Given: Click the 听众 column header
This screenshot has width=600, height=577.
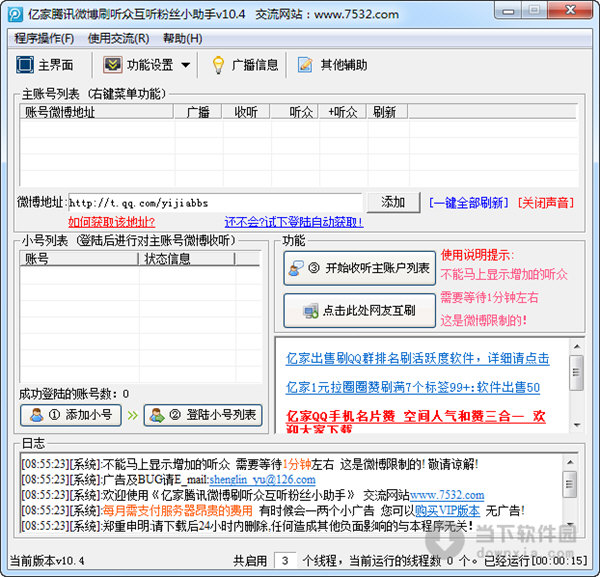Looking at the screenshot, I should click(x=294, y=112).
